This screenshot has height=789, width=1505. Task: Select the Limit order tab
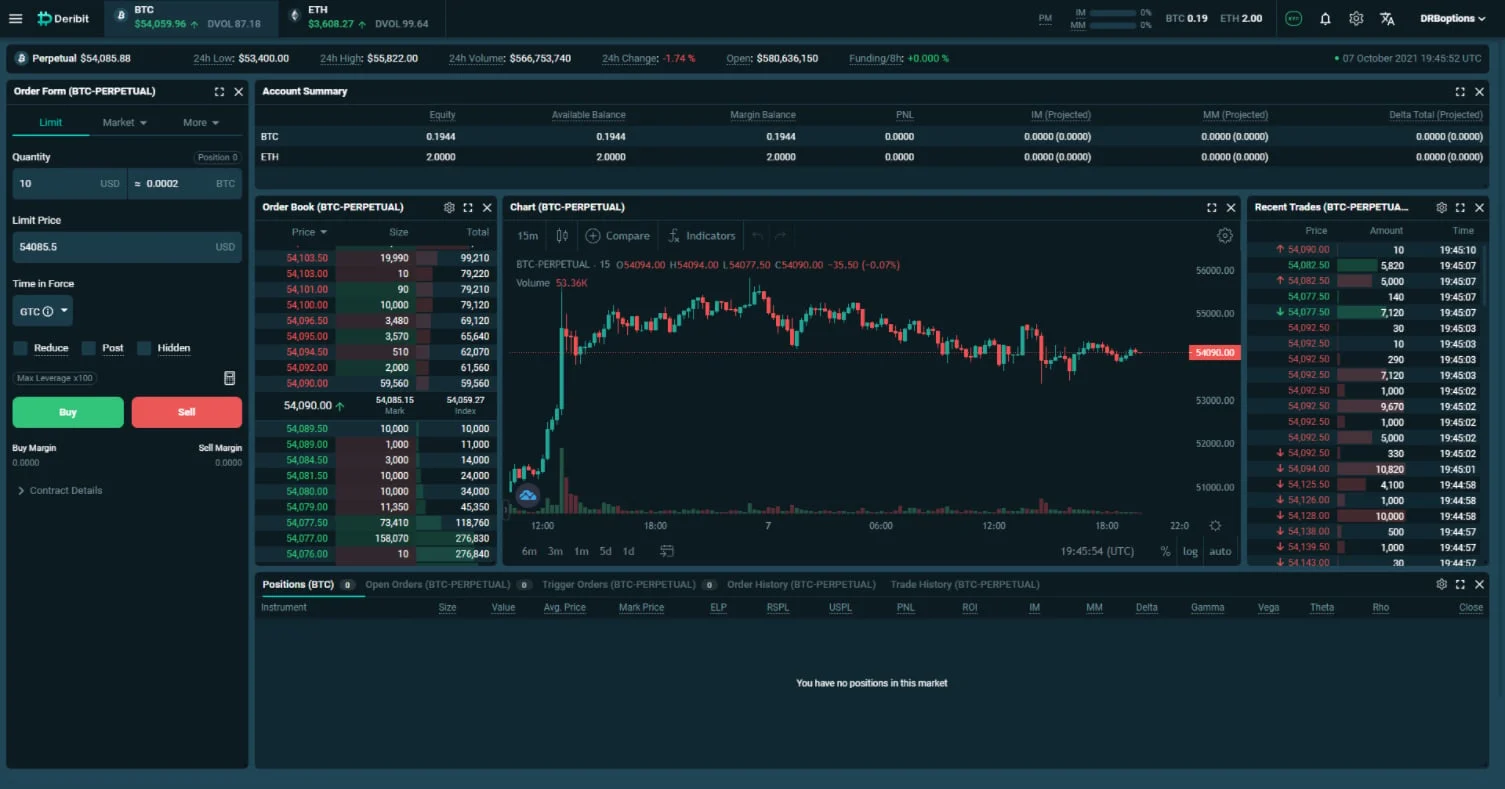click(x=50, y=122)
